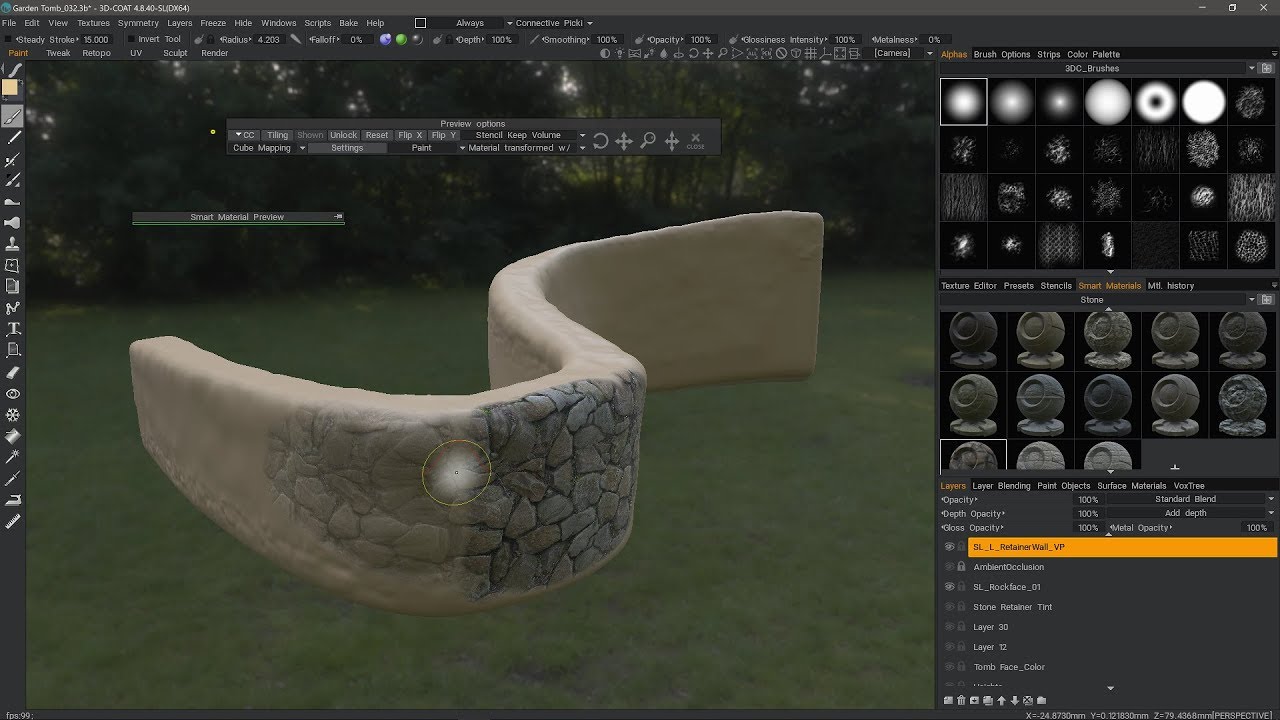Toggle the Steady Stroke checkbox

click(x=7, y=40)
